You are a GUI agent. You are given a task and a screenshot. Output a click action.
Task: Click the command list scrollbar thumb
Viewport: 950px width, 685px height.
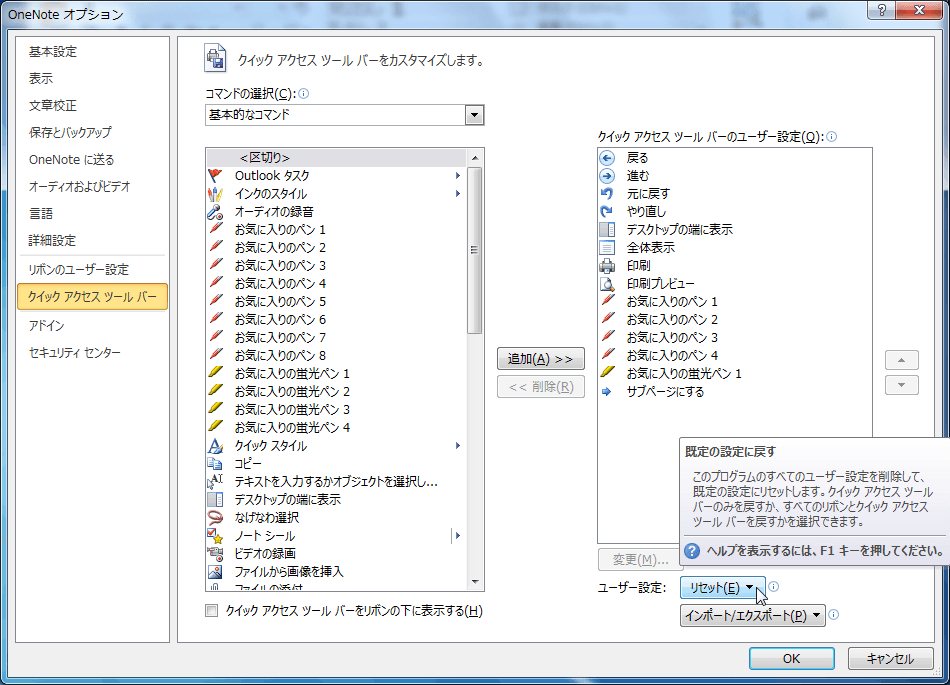coord(475,250)
